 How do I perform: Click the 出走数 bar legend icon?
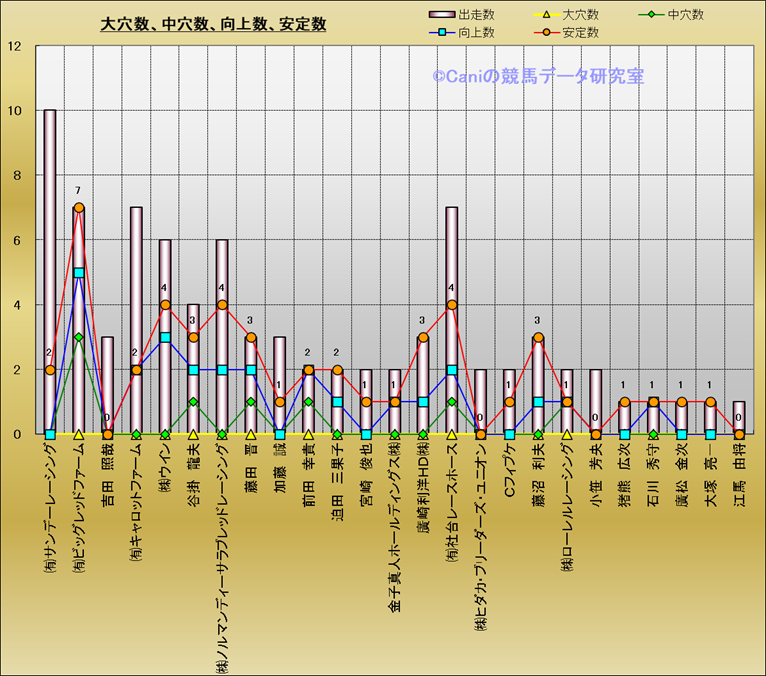441,15
